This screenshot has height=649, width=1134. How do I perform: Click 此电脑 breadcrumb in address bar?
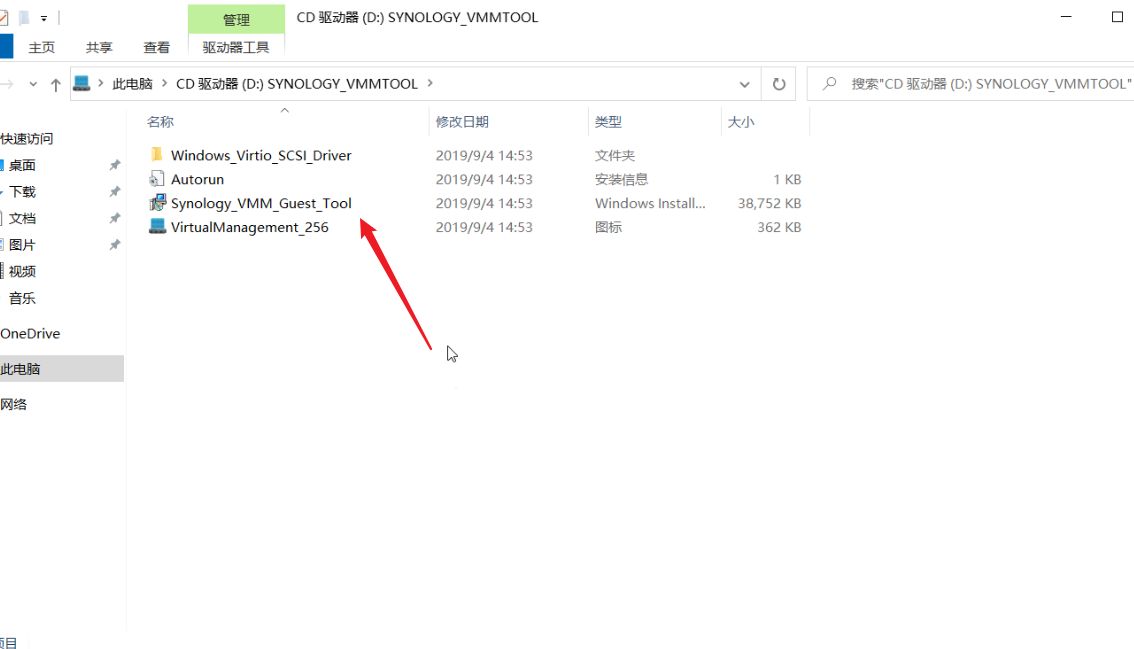pos(132,84)
